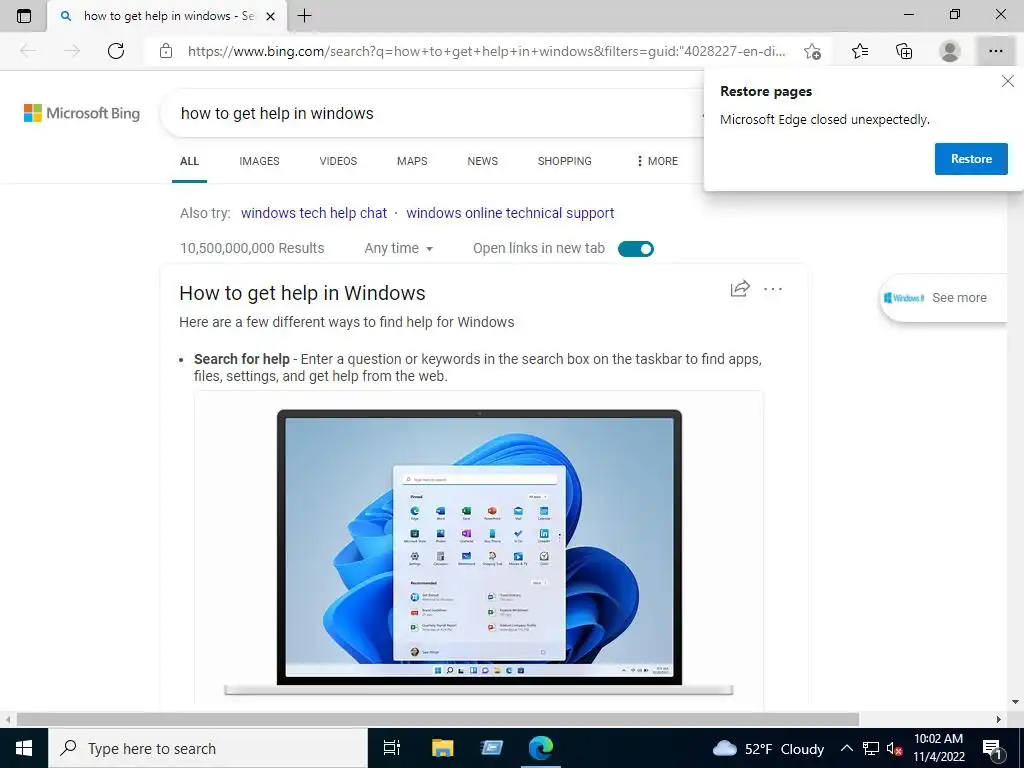Open the answer card more options dots

(773, 289)
